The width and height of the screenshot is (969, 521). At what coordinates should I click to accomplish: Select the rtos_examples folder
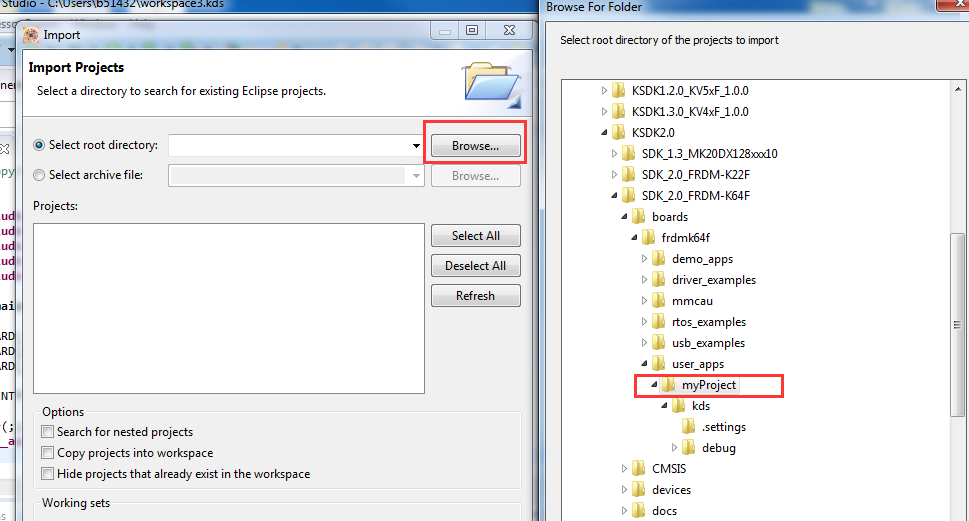click(709, 322)
